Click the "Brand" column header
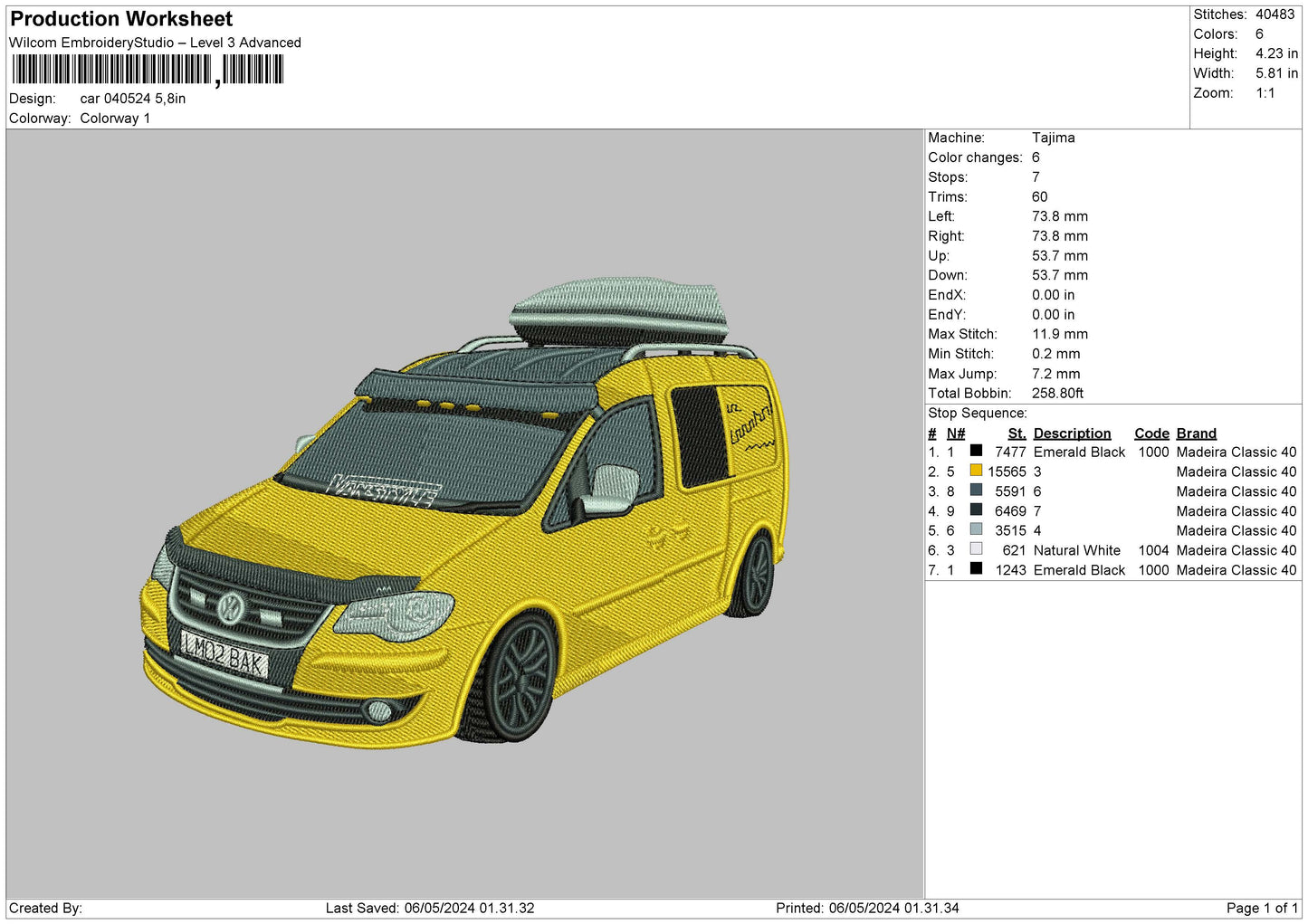 pos(1197,433)
